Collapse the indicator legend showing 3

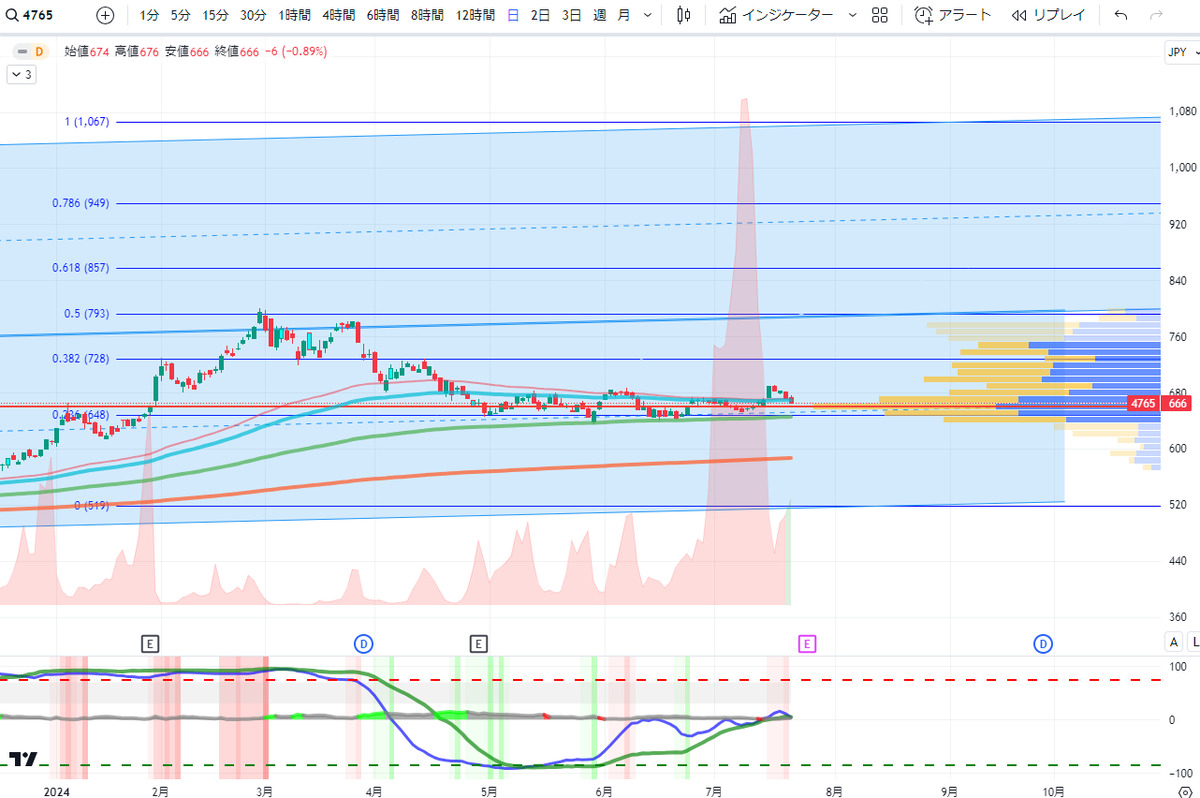[21, 74]
